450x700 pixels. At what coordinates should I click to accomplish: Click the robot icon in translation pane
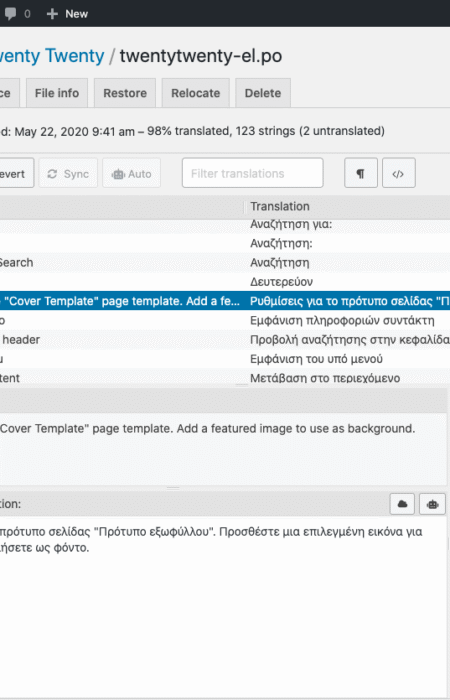pos(432,504)
